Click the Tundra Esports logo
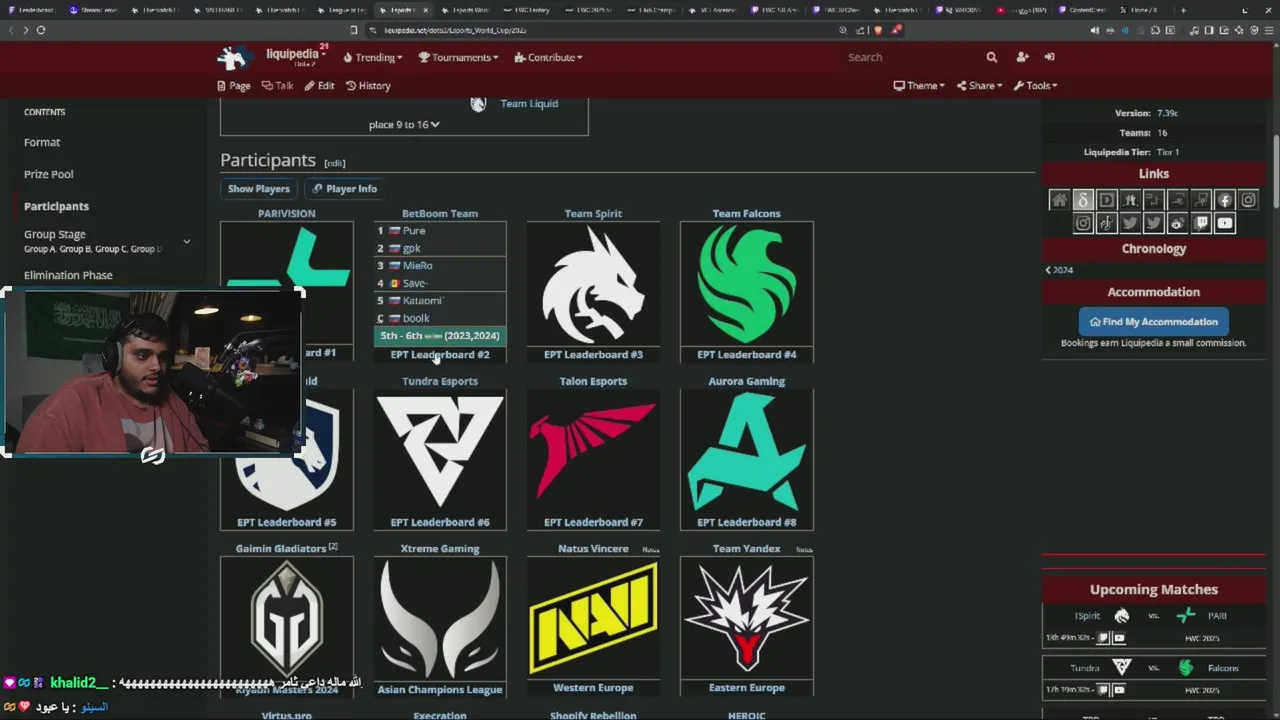Viewport: 1280px width, 720px height. point(440,452)
